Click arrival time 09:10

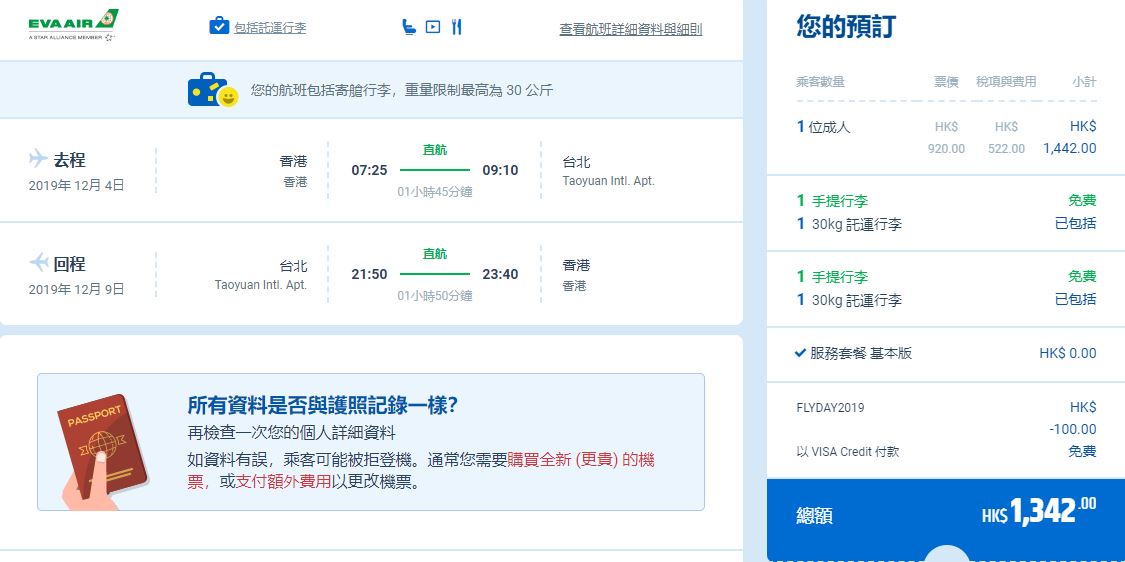coord(500,170)
